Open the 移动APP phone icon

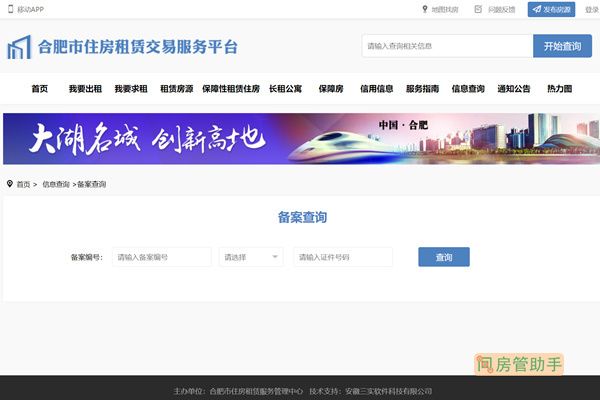(11, 9)
